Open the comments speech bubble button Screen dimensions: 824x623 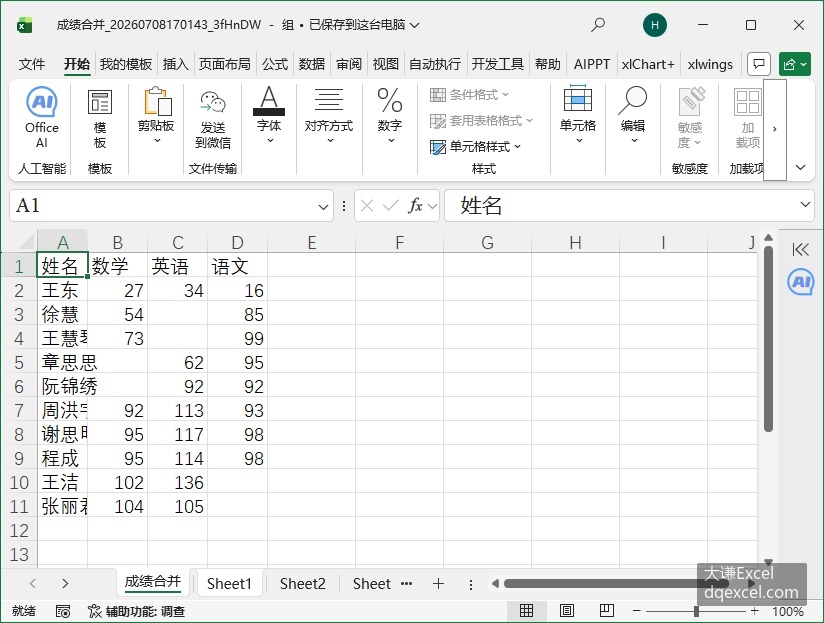(x=759, y=64)
